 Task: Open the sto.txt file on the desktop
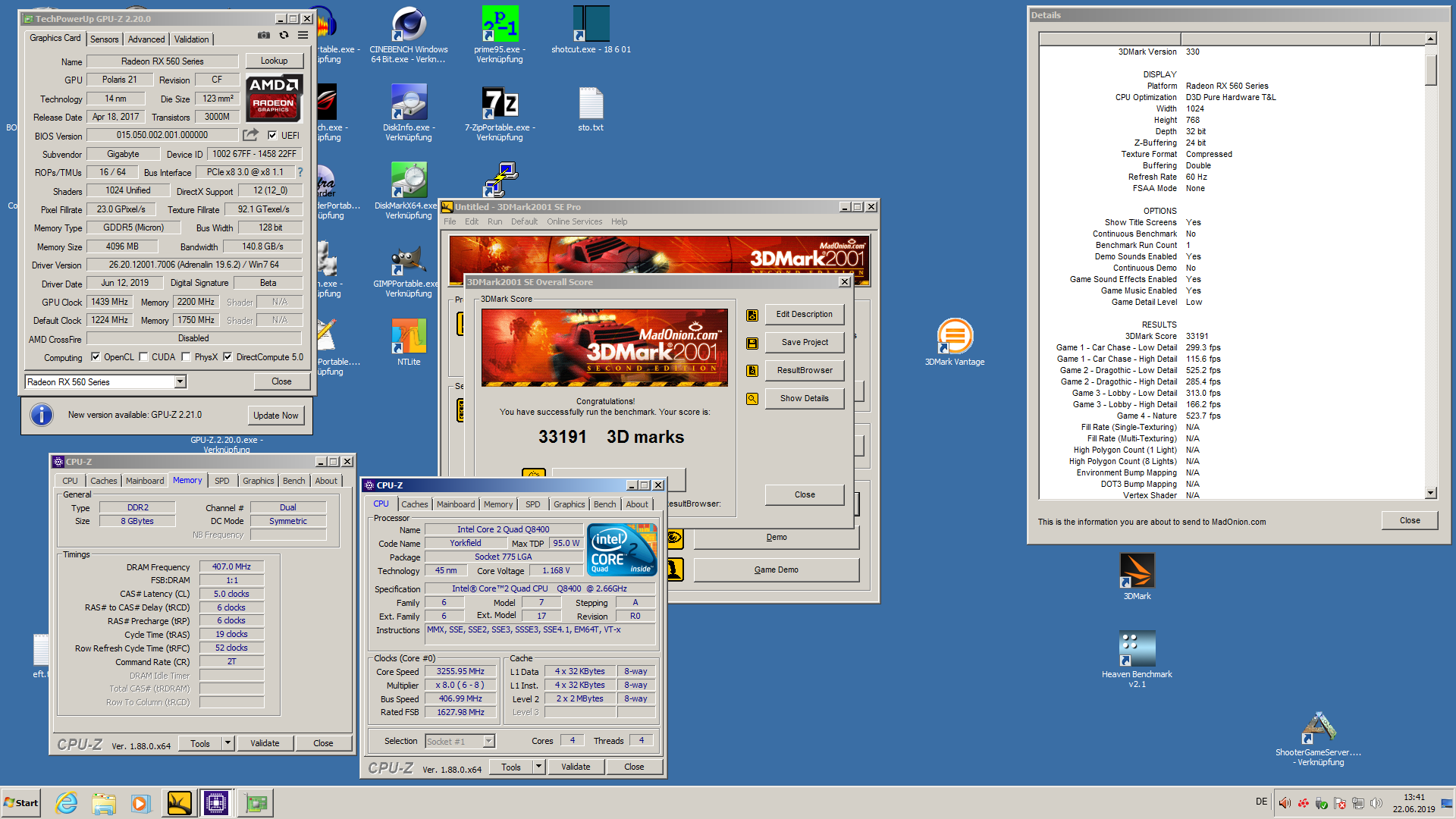[x=591, y=110]
